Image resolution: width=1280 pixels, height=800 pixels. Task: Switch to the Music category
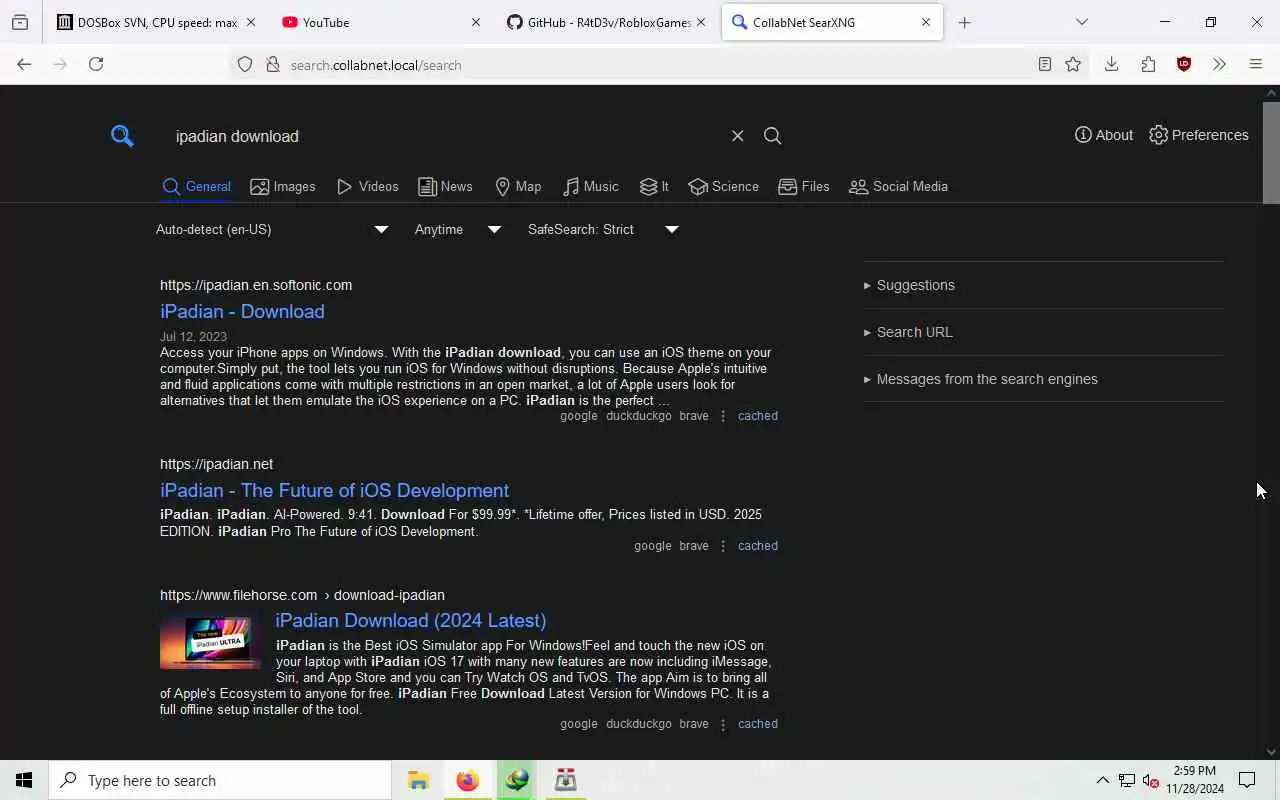[591, 186]
